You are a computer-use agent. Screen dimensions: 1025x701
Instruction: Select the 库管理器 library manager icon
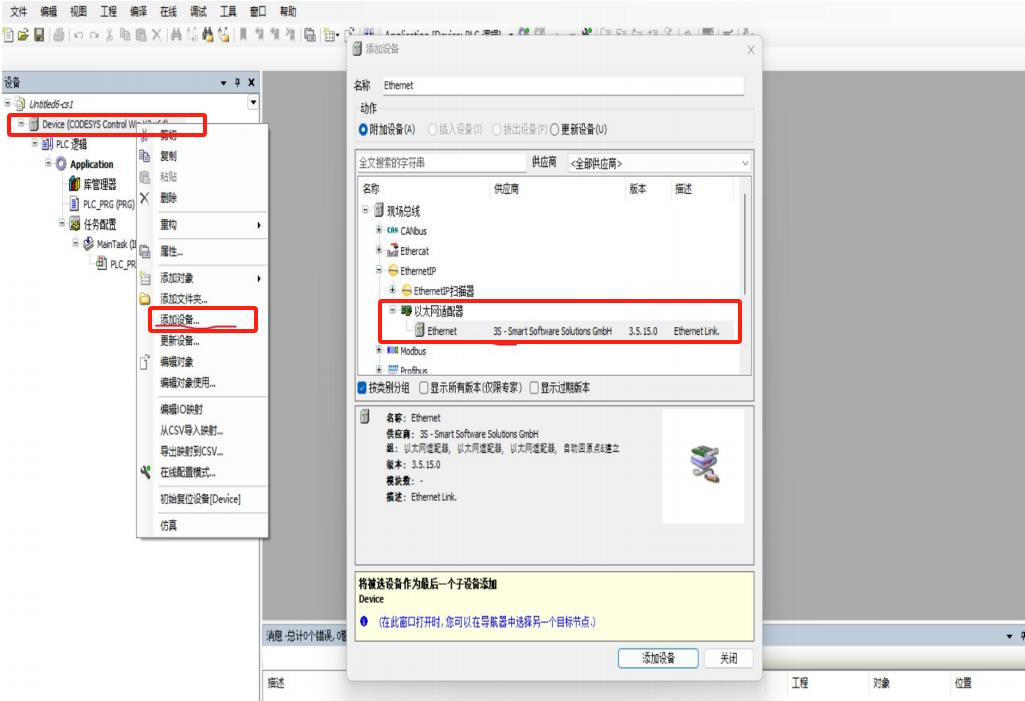point(74,184)
